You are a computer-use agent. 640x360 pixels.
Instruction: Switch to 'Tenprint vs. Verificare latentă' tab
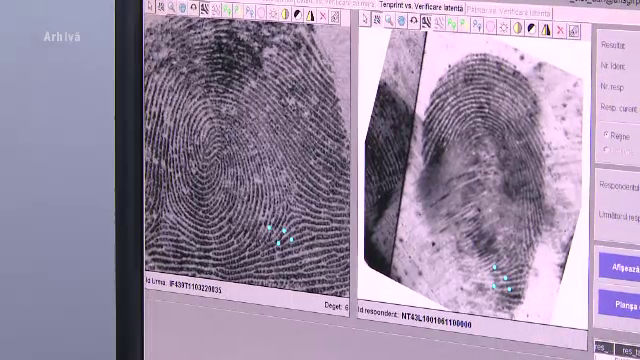[421, 7]
